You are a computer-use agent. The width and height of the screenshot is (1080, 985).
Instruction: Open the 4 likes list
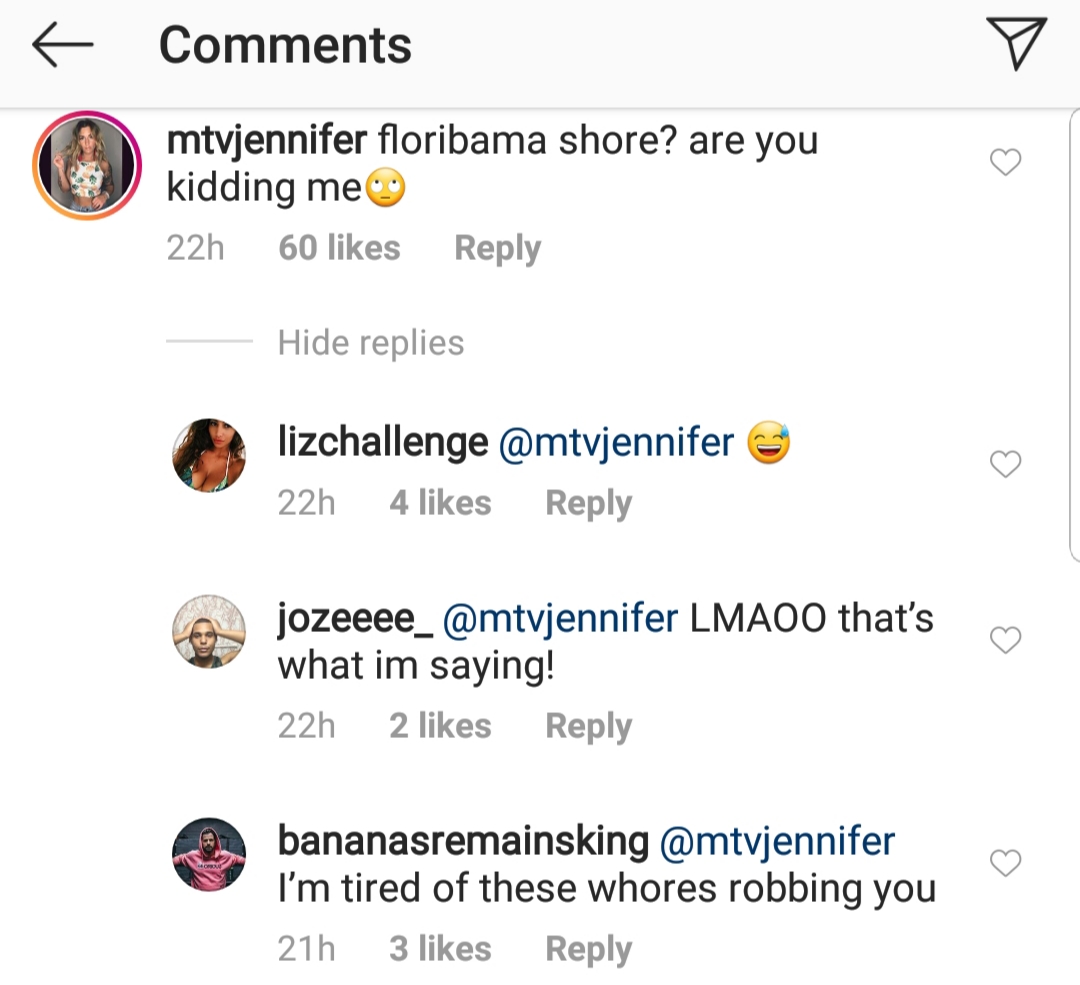pyautogui.click(x=440, y=503)
